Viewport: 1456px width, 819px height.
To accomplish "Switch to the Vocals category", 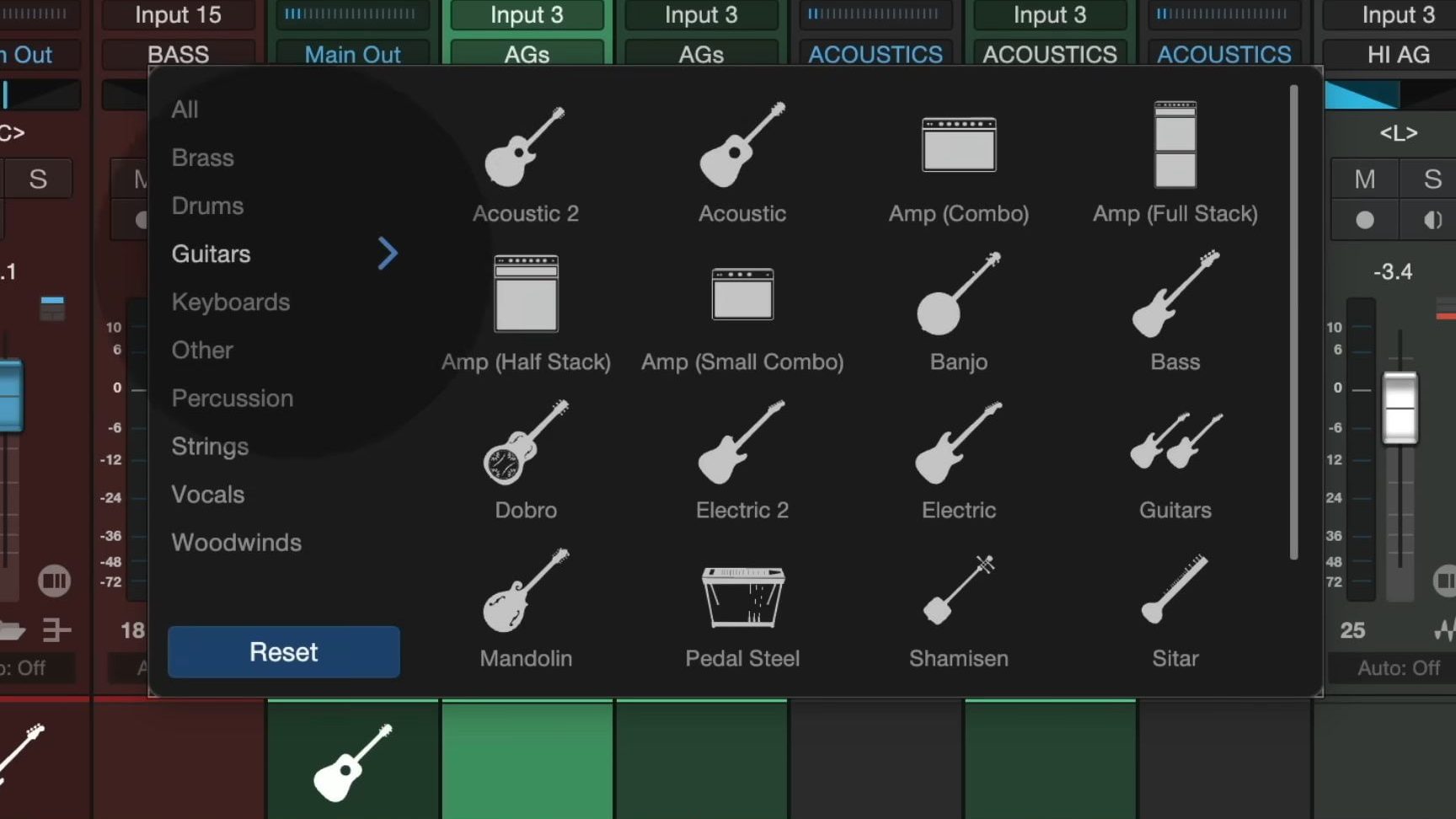I will coord(207,494).
